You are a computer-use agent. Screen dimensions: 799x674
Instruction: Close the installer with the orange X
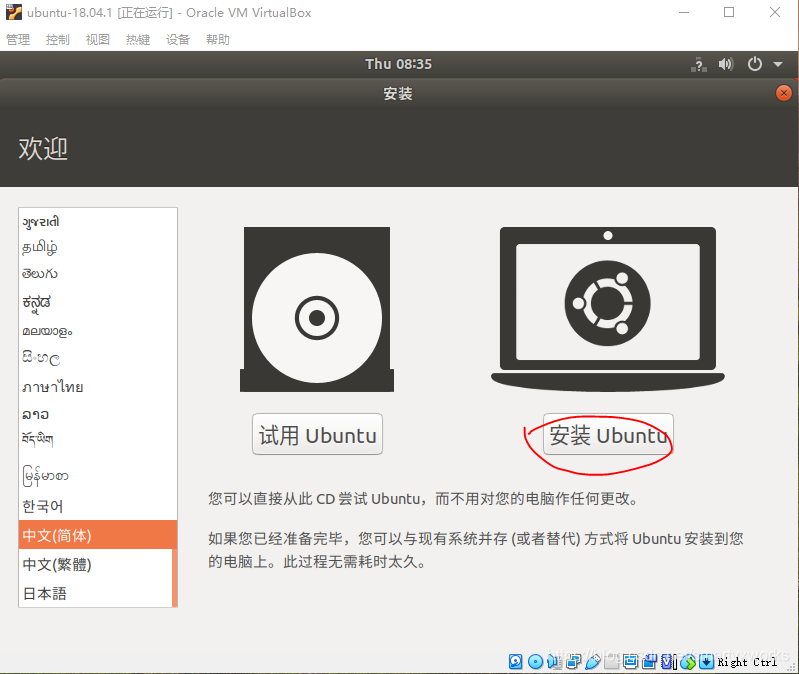pos(784,93)
